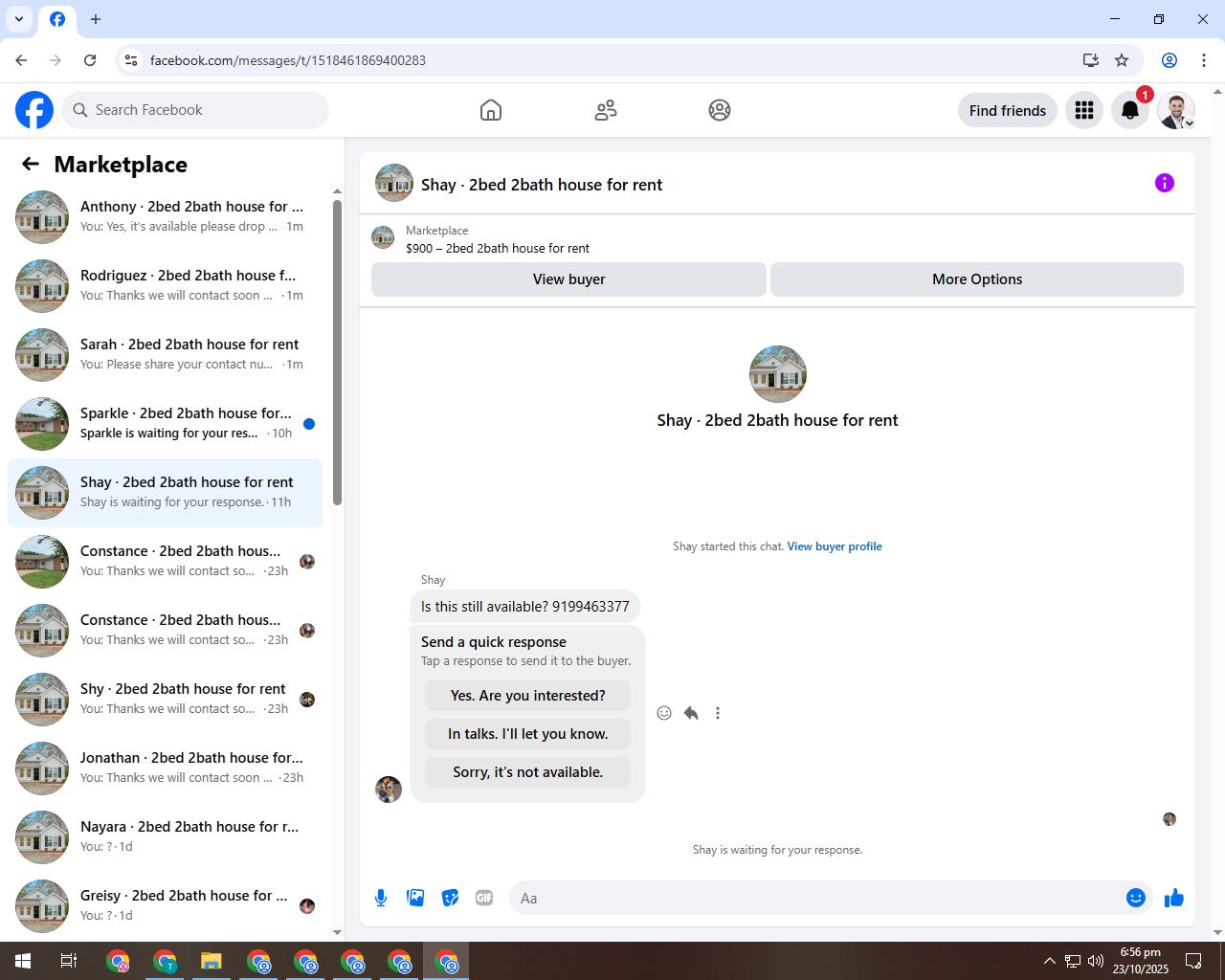1225x980 pixels.
Task: Send quick reply 'Sorry, it's not available.'
Action: tap(528, 772)
